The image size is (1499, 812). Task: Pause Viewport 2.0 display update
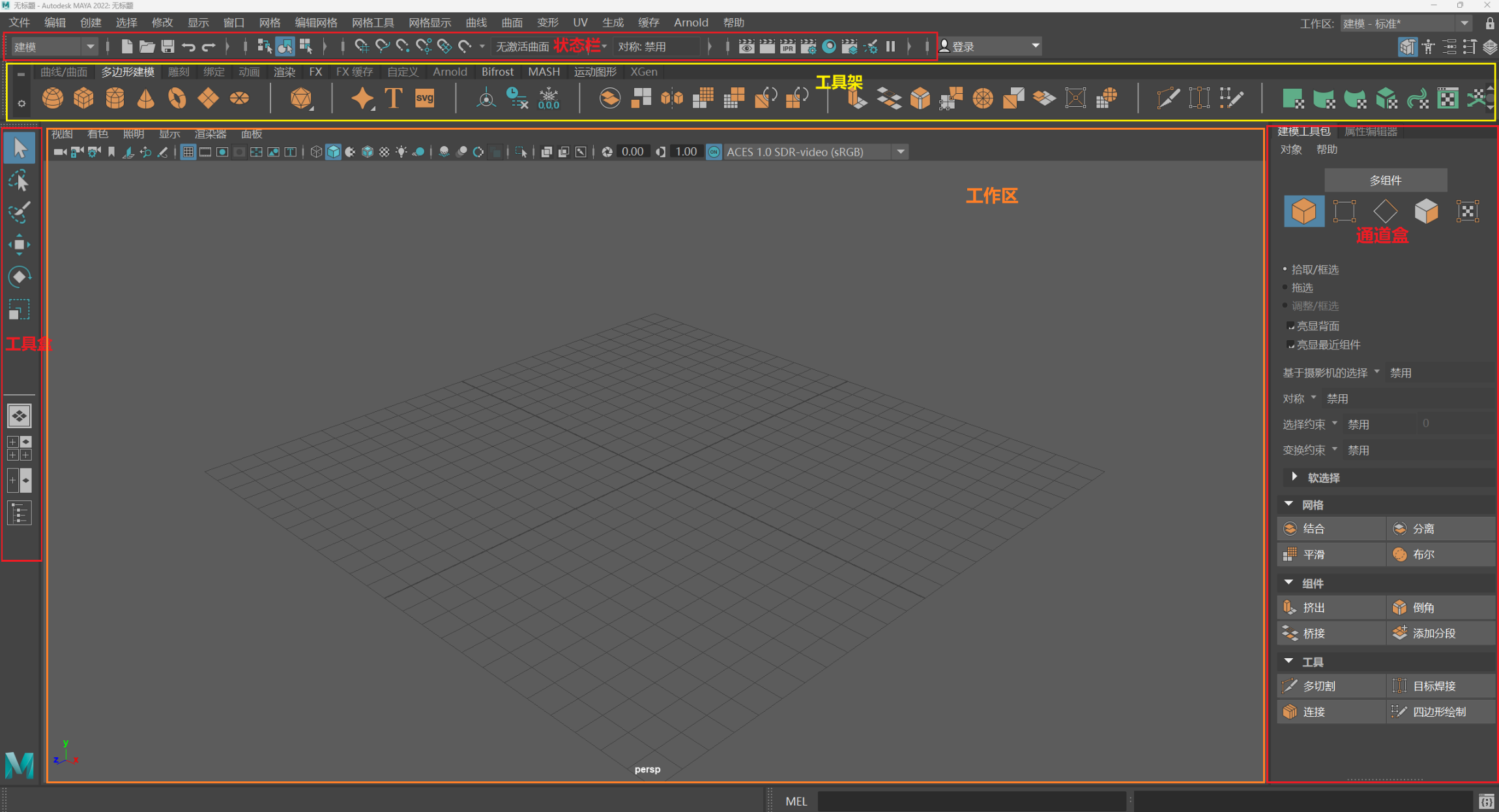890,46
